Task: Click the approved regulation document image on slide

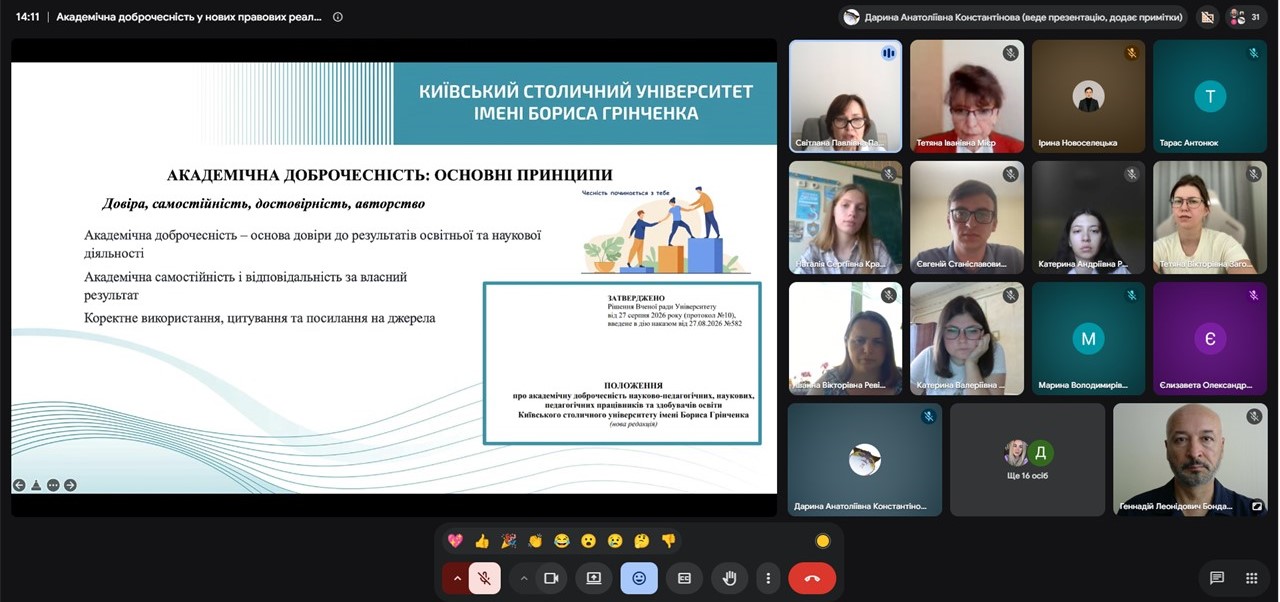Action: tap(622, 363)
